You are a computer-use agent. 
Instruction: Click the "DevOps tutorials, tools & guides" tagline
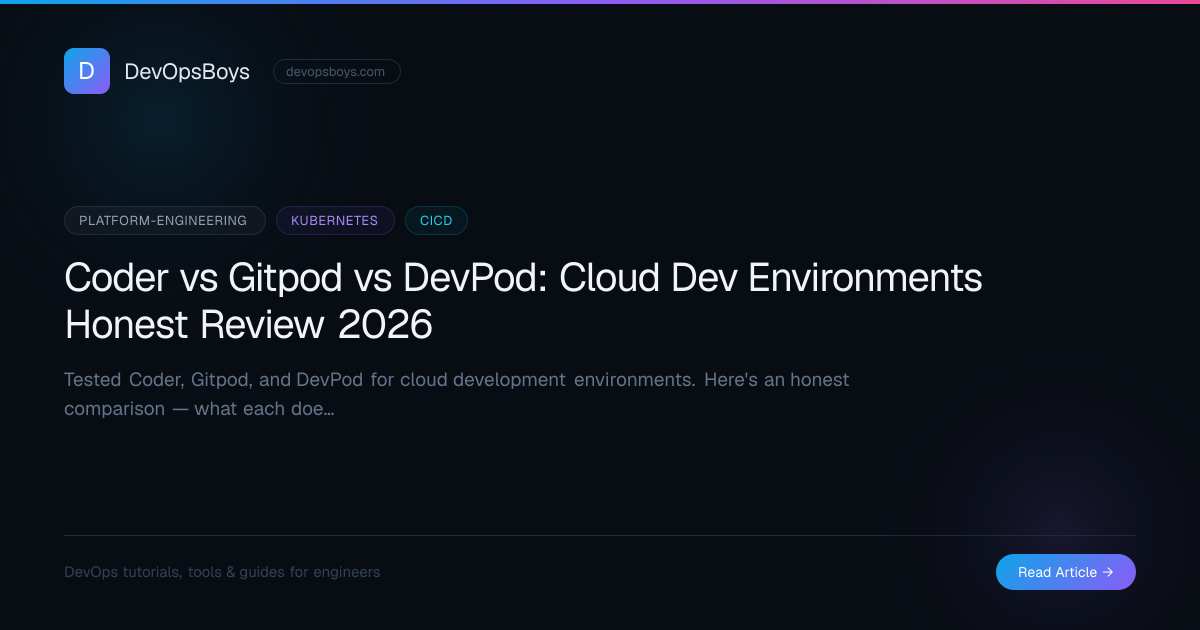point(222,572)
